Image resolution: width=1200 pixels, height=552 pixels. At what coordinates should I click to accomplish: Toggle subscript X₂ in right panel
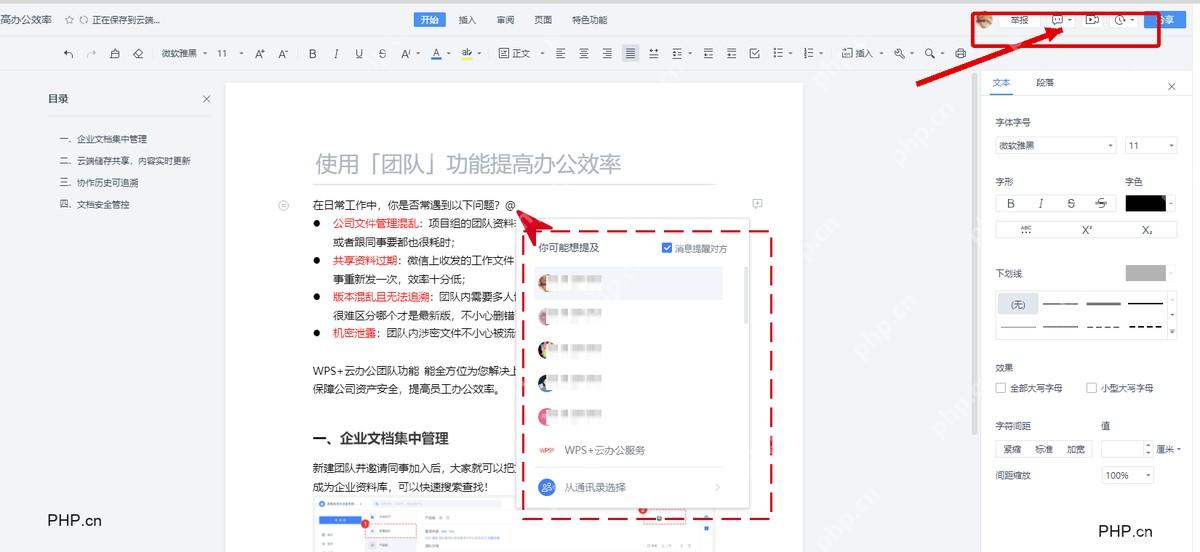(1146, 230)
